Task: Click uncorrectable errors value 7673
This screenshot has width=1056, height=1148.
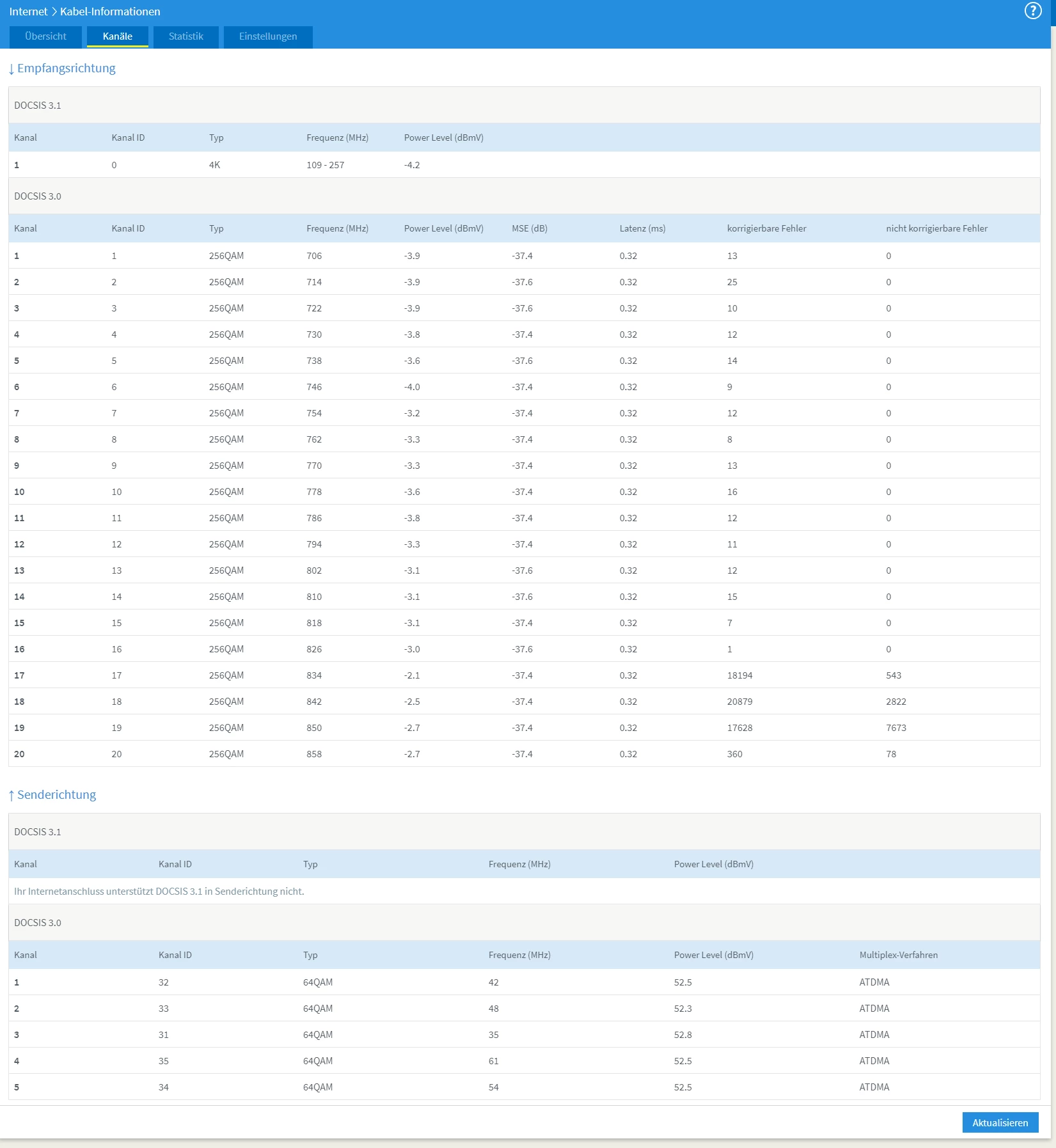Action: [x=896, y=728]
